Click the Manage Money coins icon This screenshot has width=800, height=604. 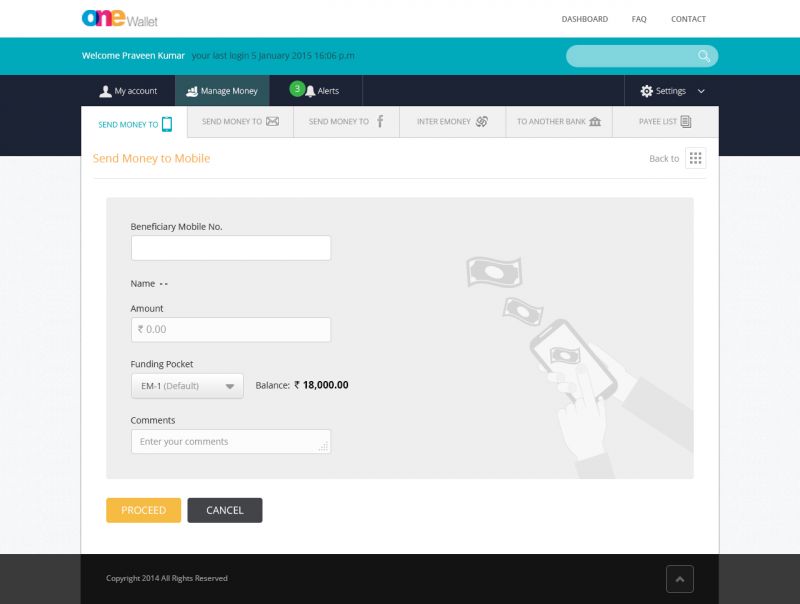coord(192,91)
